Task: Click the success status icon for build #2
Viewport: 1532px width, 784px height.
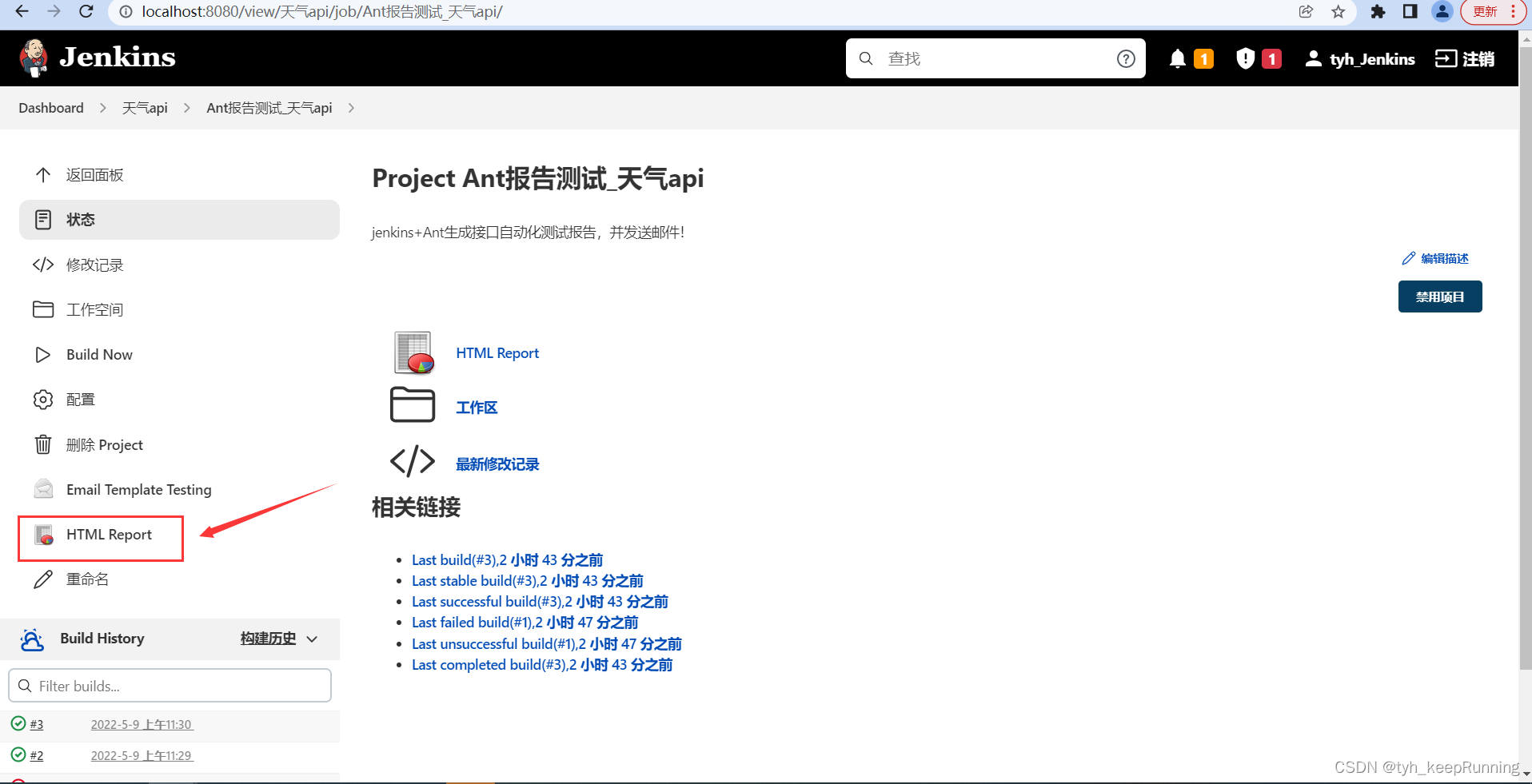Action: coord(18,754)
